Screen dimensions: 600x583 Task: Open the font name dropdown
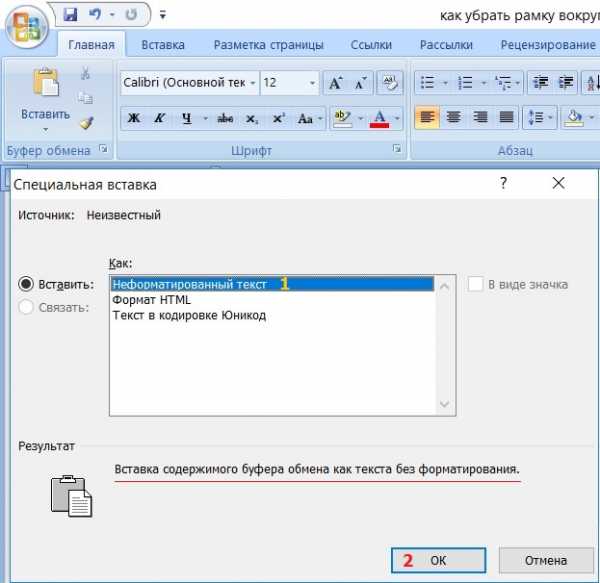tap(252, 83)
